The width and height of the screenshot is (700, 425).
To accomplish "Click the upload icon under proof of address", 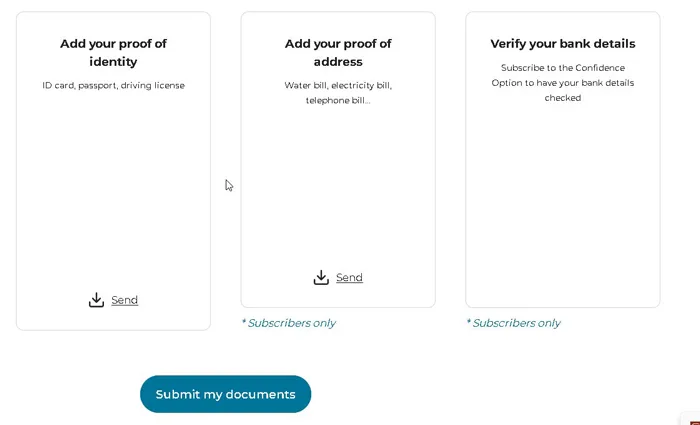I will click(321, 277).
